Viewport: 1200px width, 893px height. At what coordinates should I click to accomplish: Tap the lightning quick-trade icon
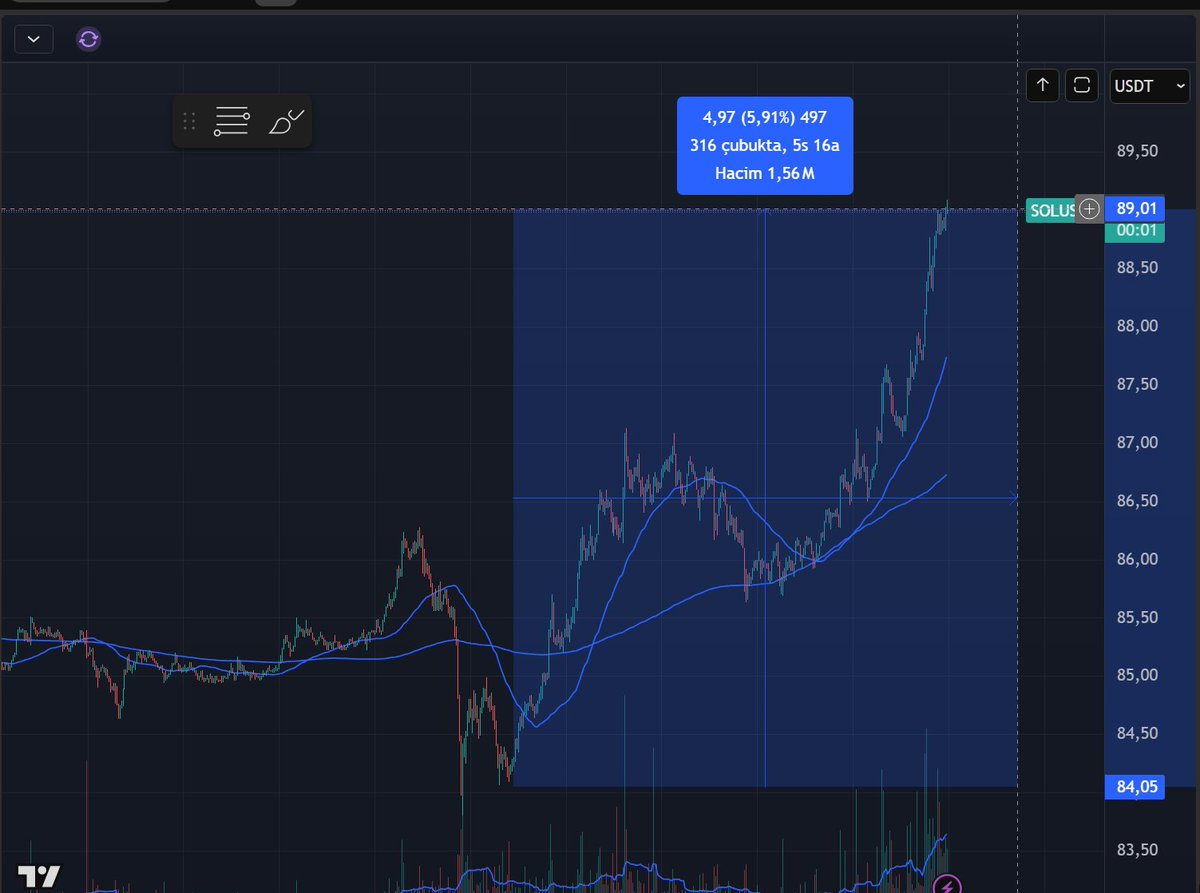[947, 884]
